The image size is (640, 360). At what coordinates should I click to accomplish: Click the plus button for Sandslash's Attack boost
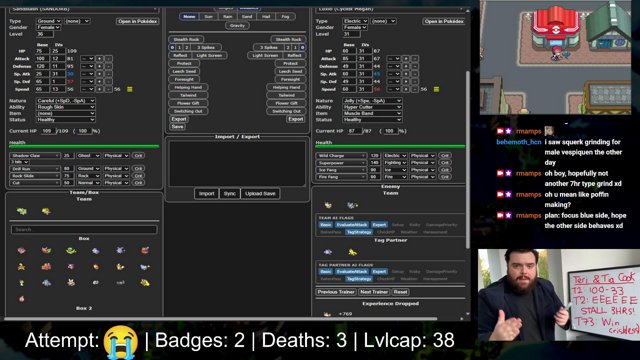pos(100,59)
